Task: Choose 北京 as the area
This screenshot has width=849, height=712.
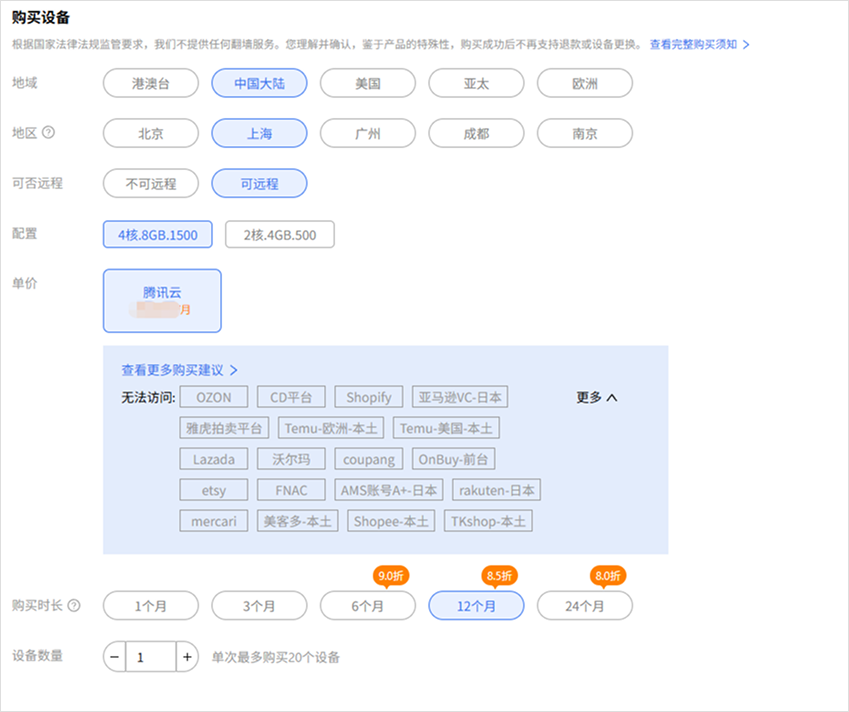Action: coord(151,133)
